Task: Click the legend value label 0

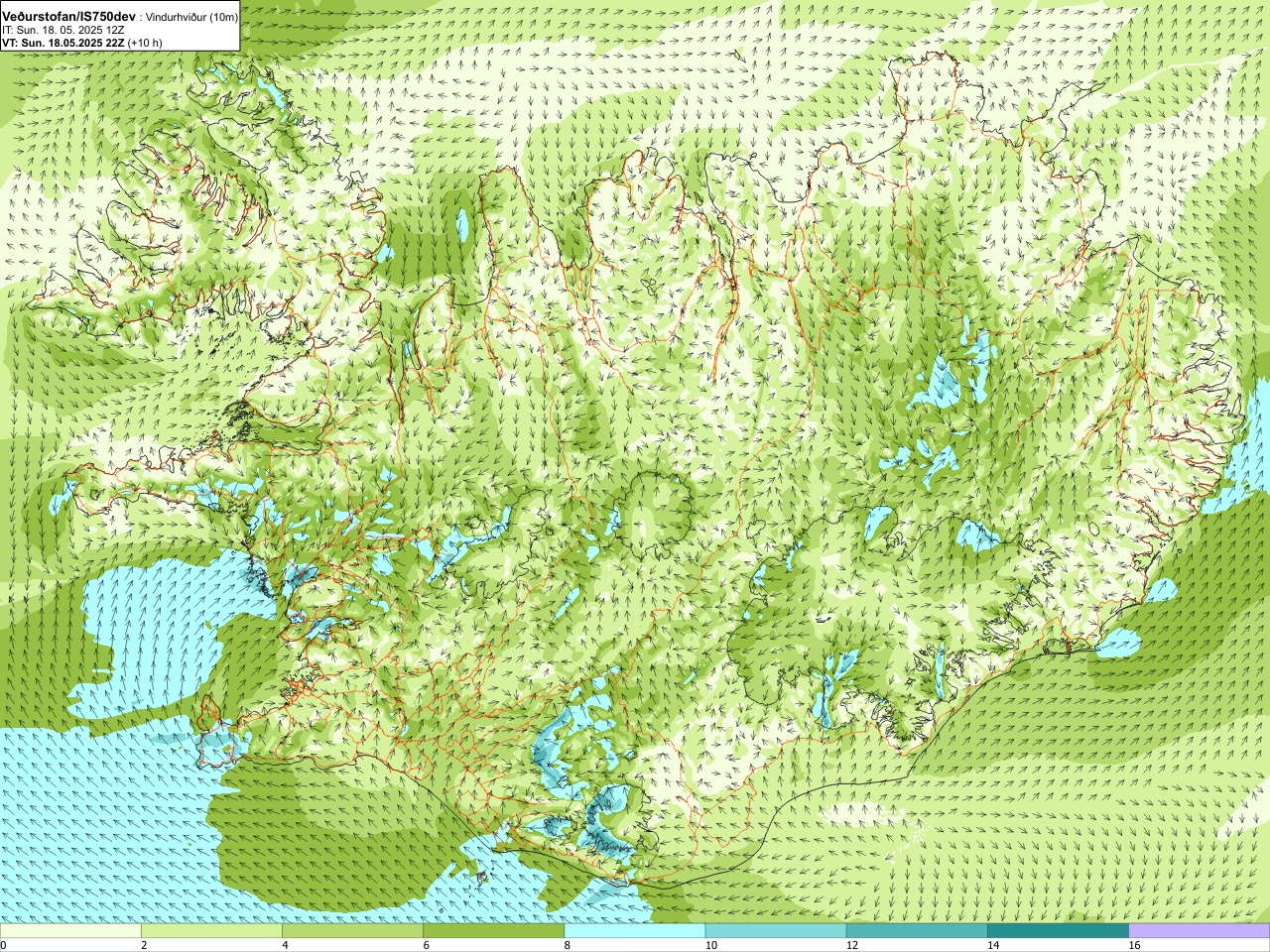Action: 4,945
